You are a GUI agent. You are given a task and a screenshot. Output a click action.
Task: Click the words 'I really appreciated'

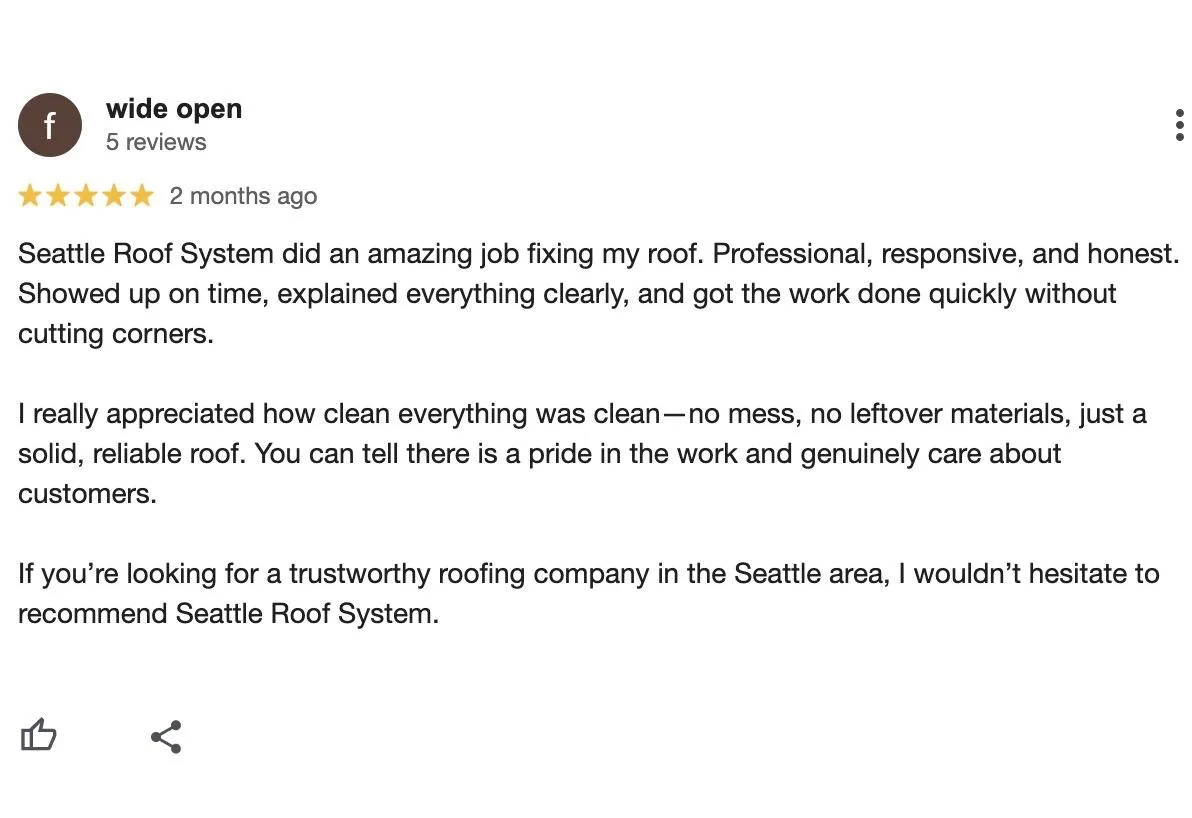[136, 414]
